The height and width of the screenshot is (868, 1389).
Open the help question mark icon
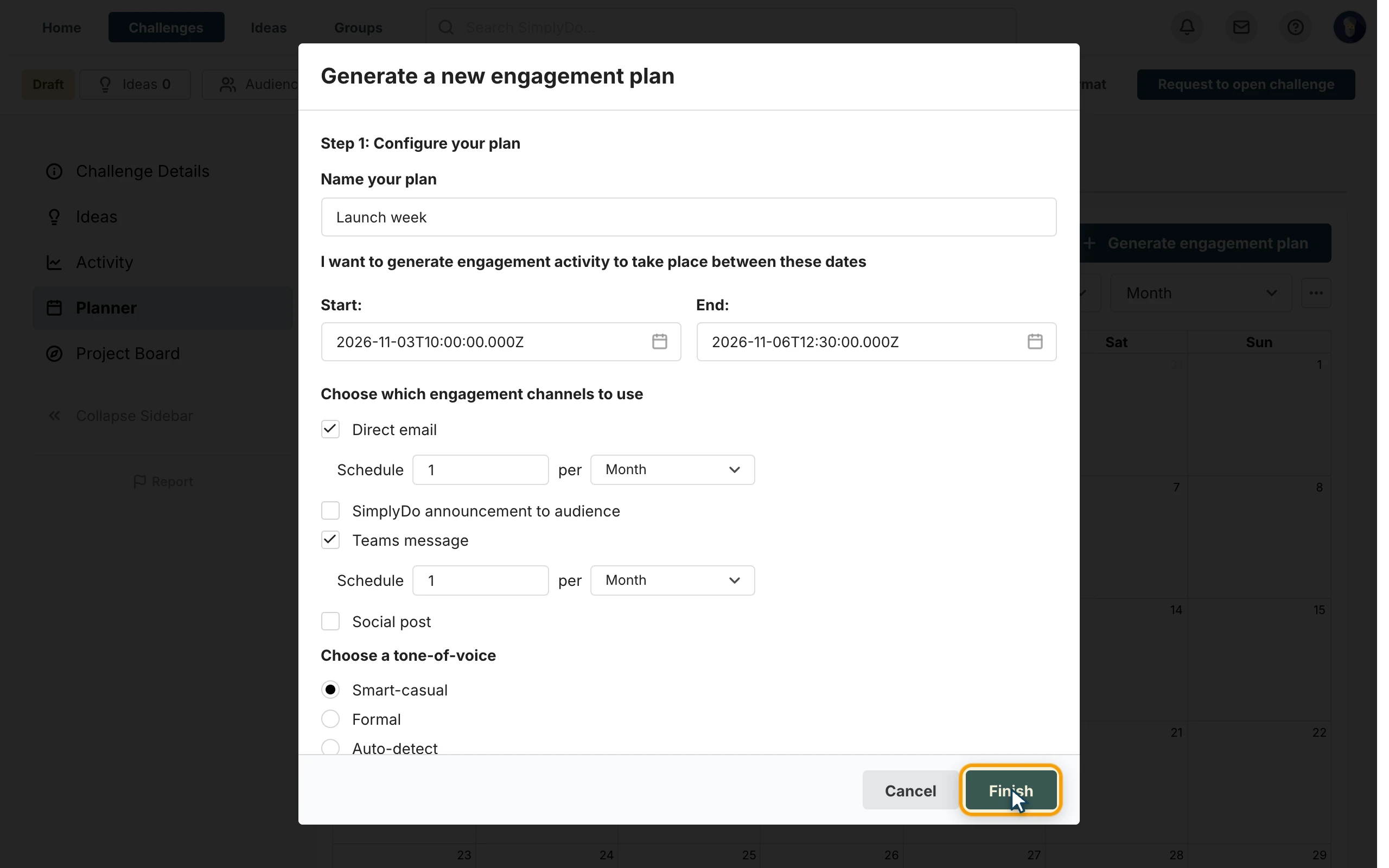pos(1295,27)
